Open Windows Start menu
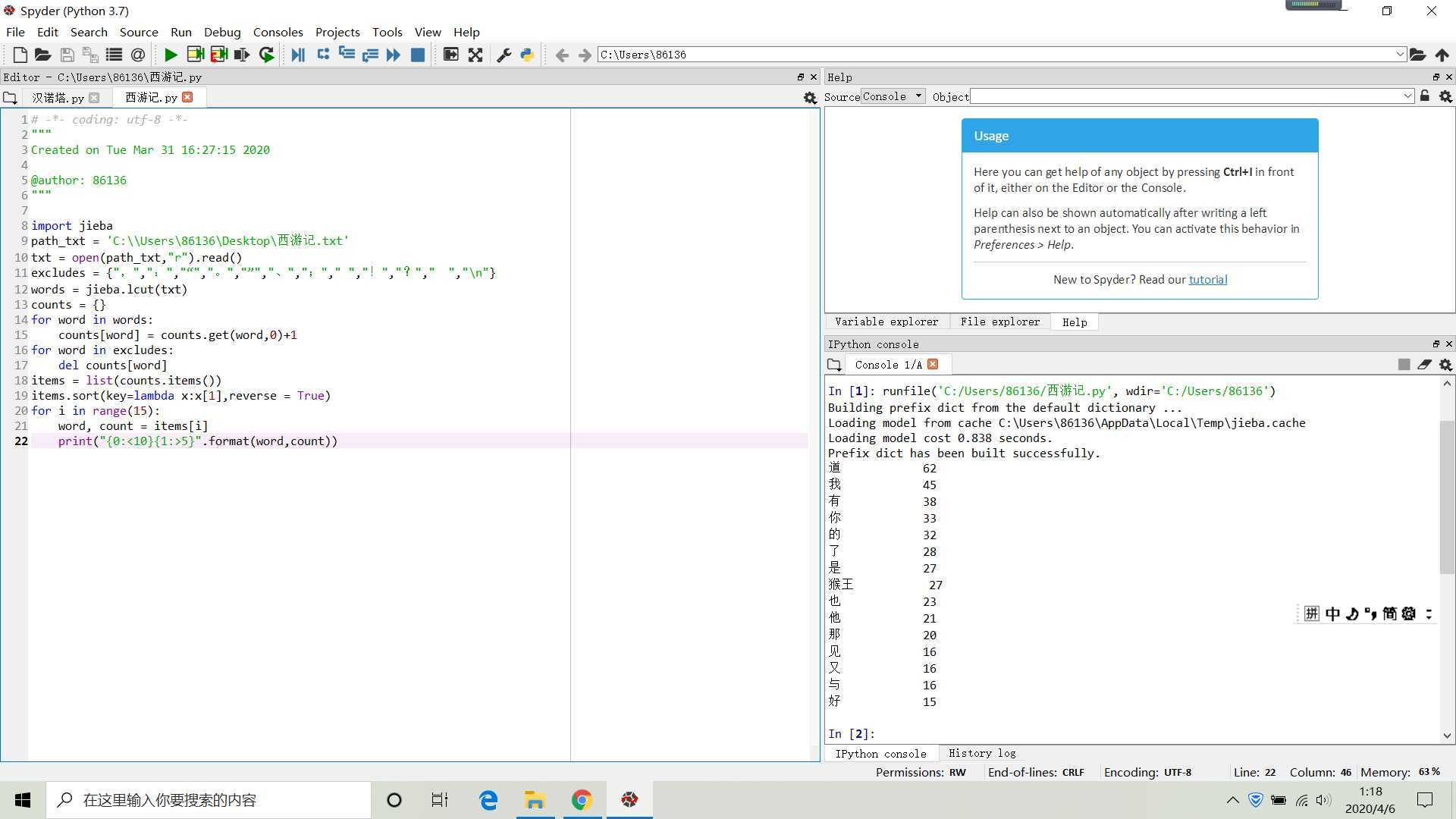The image size is (1456, 819). coord(23,800)
